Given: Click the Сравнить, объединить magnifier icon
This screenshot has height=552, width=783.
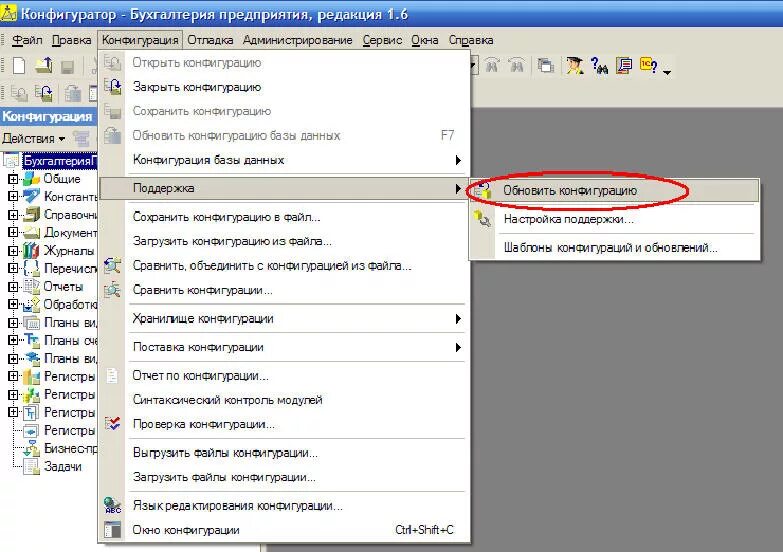Looking at the screenshot, I should pyautogui.click(x=112, y=265).
